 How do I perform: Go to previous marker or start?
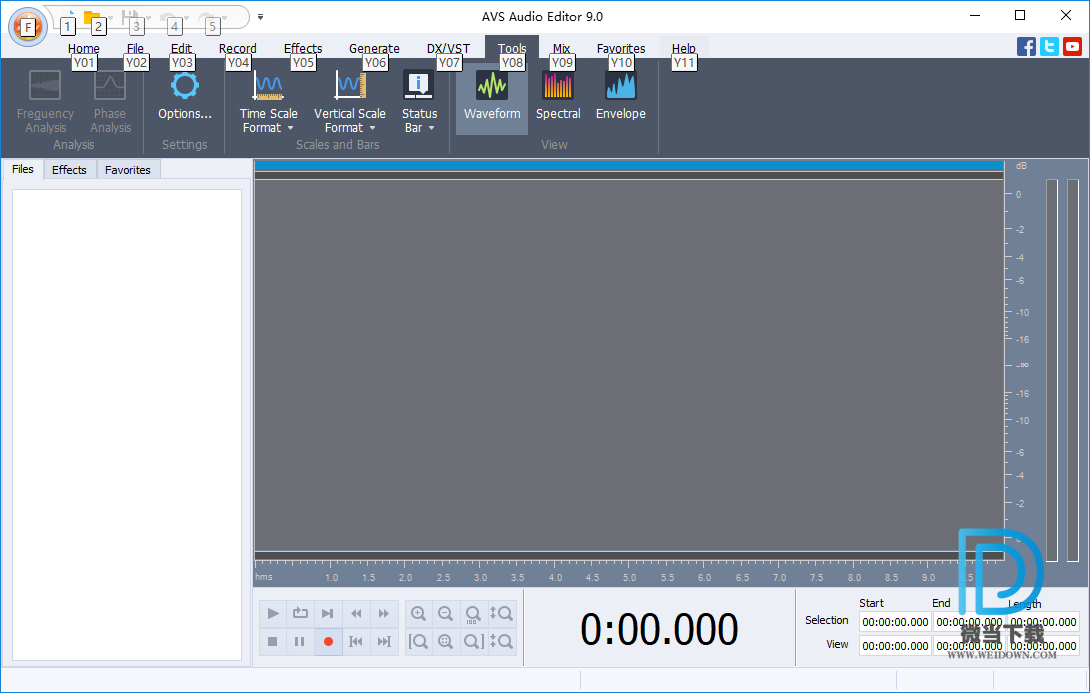pyautogui.click(x=356, y=642)
